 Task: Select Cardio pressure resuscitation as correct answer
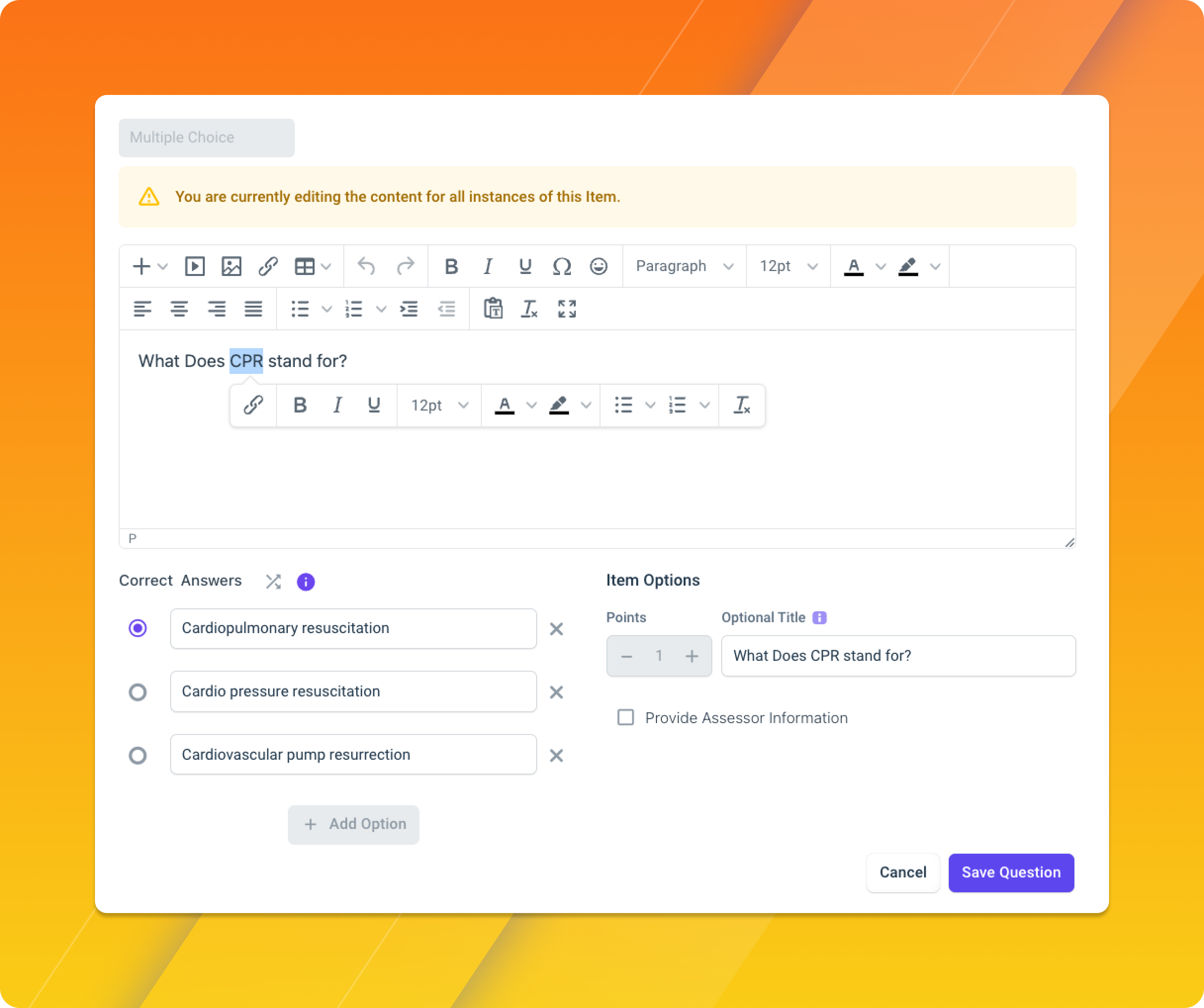pos(138,691)
